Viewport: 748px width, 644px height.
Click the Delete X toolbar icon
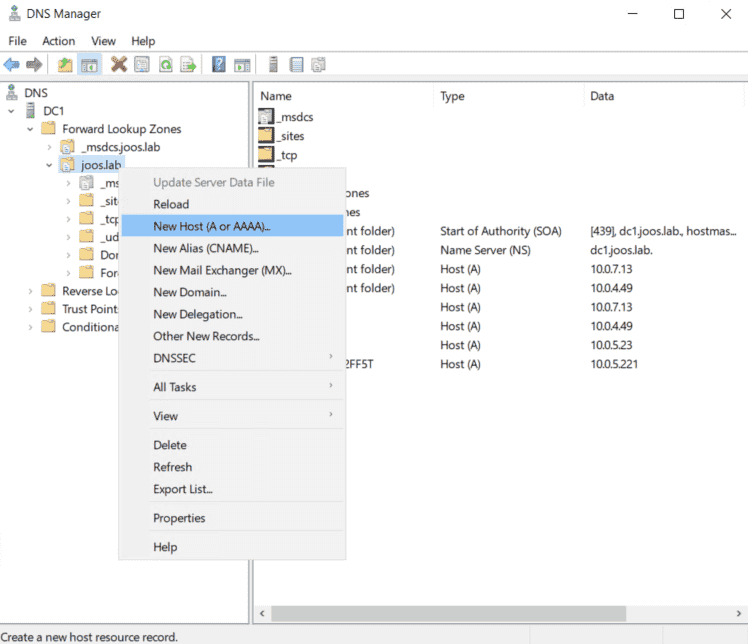119,64
